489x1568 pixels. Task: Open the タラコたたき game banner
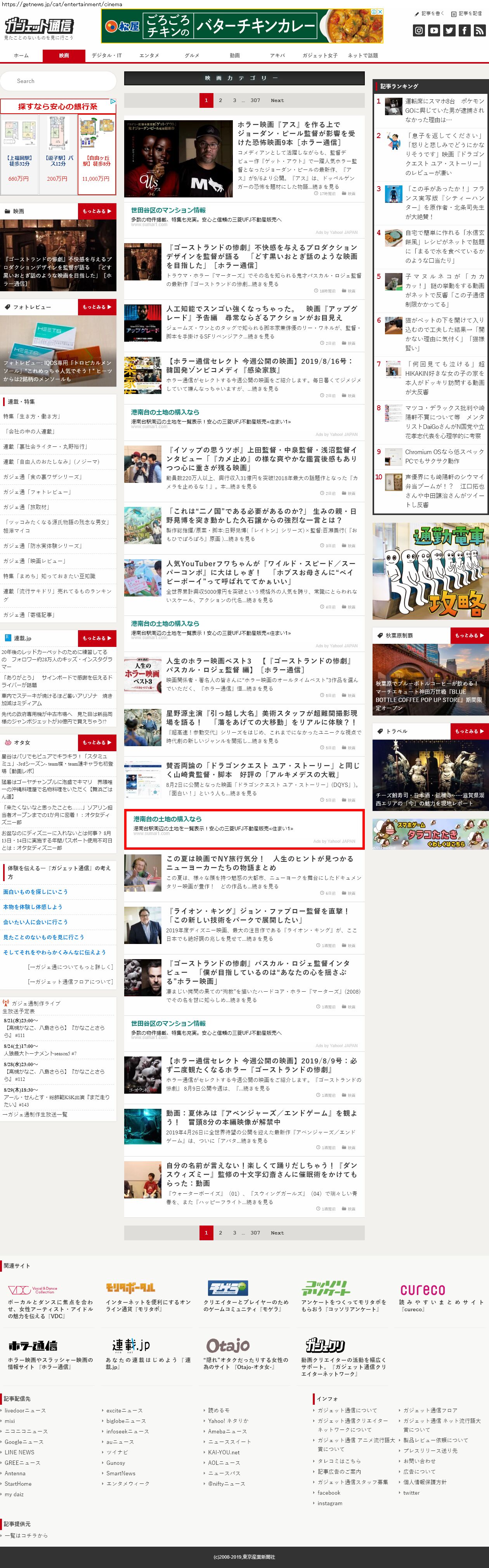click(430, 834)
